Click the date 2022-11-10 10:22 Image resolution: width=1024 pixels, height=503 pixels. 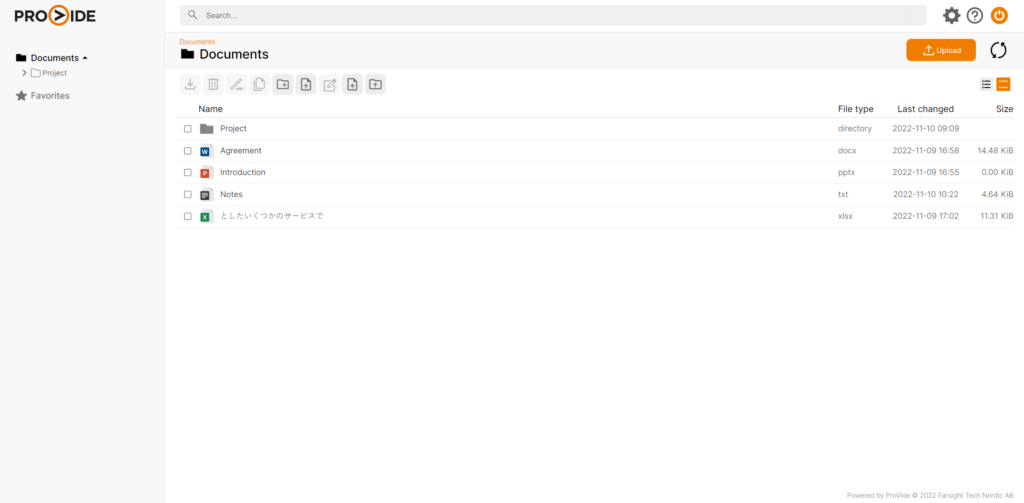coord(925,195)
